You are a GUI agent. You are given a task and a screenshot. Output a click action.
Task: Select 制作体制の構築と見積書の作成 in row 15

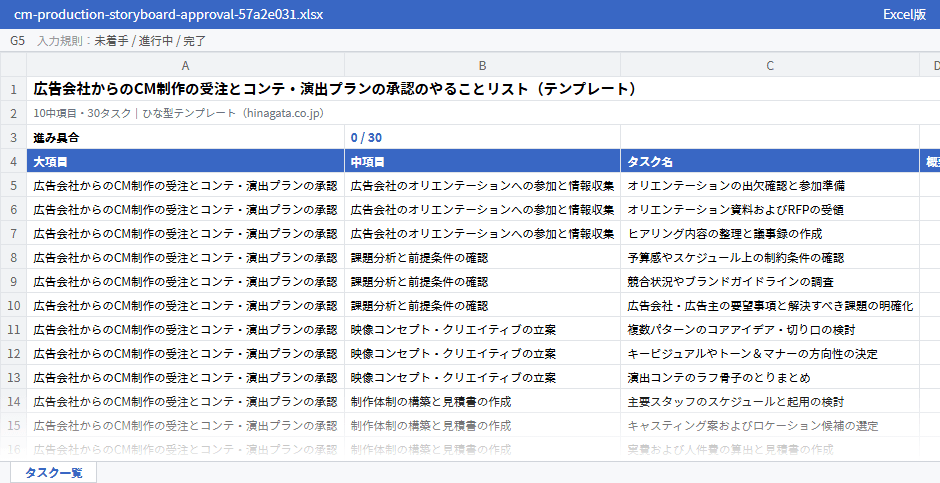[482, 425]
